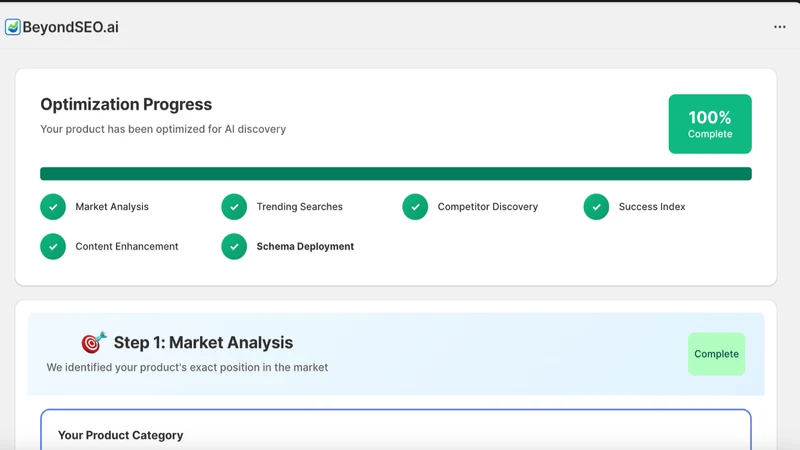Click the Content Enhancement green checkmark

coord(53,246)
